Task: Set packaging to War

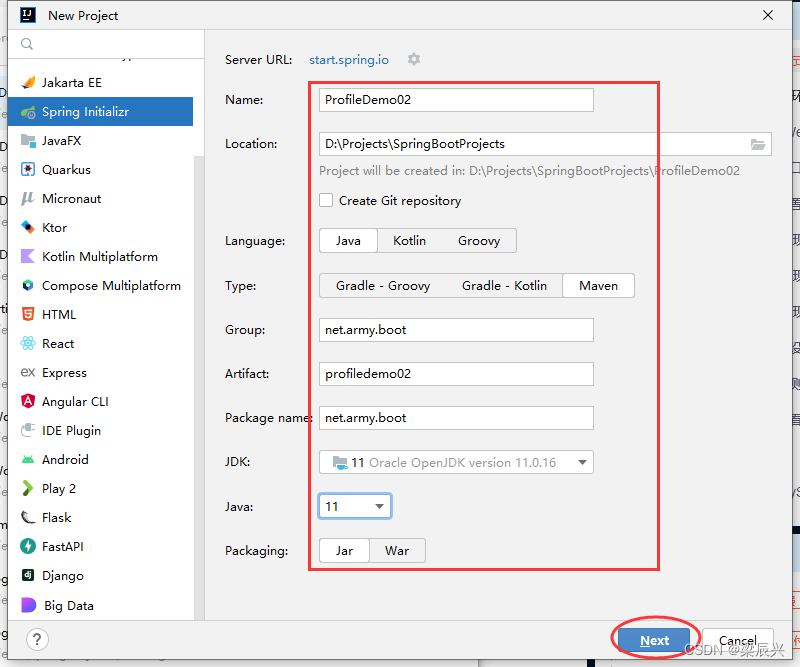Action: (397, 551)
